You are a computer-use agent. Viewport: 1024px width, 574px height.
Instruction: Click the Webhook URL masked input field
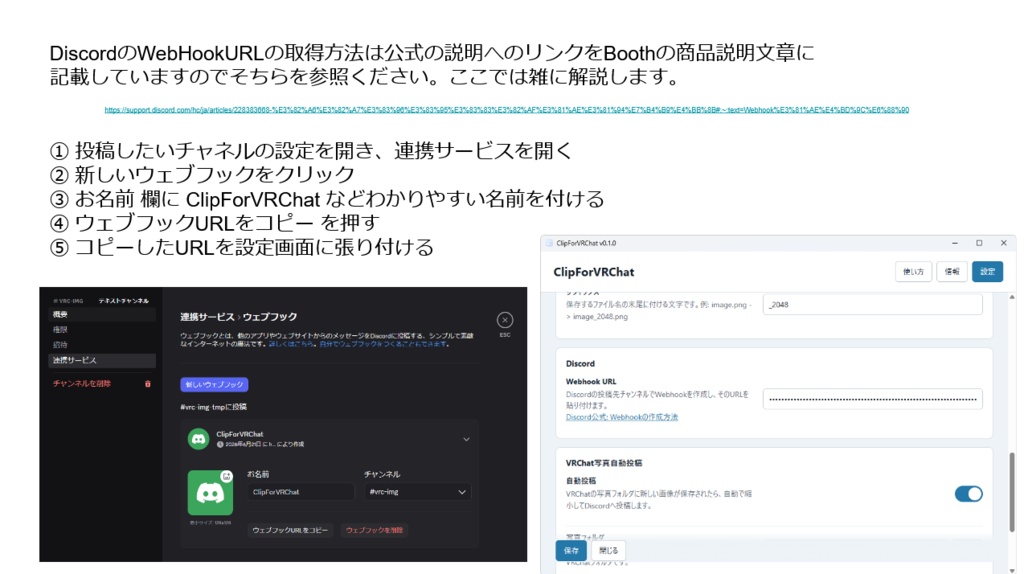pyautogui.click(x=872, y=399)
